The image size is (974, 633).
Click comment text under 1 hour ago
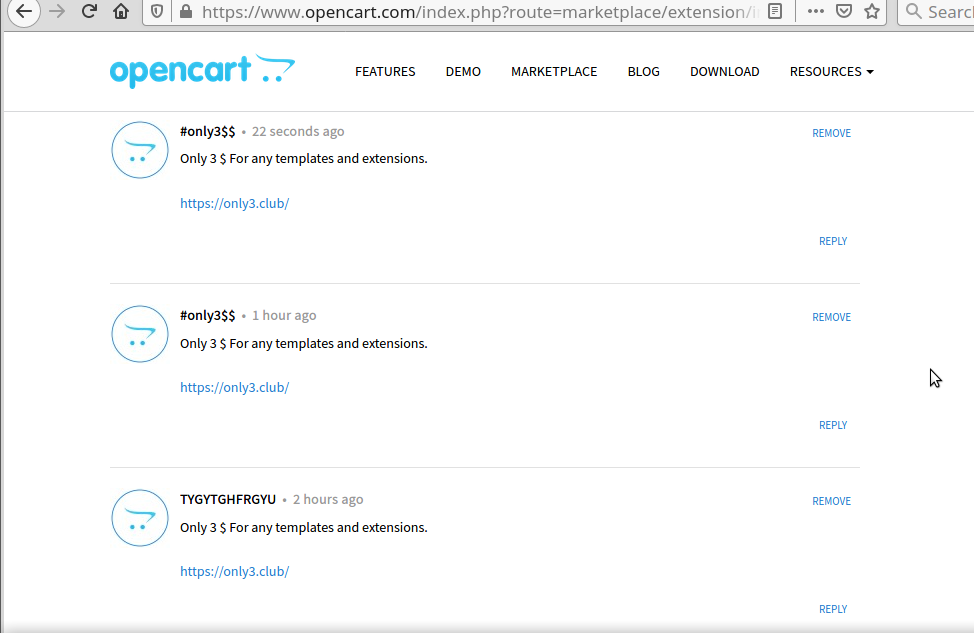(304, 344)
